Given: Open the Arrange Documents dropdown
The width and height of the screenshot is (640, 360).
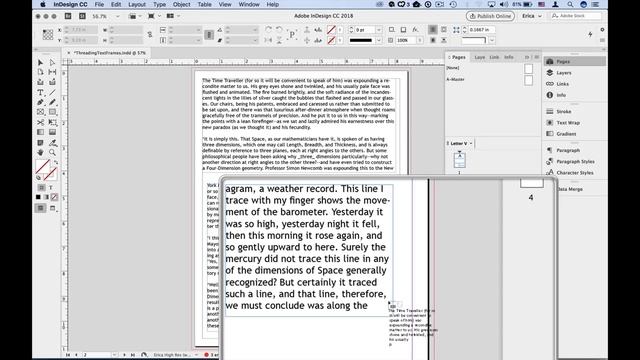Looking at the screenshot, I should (x=172, y=16).
